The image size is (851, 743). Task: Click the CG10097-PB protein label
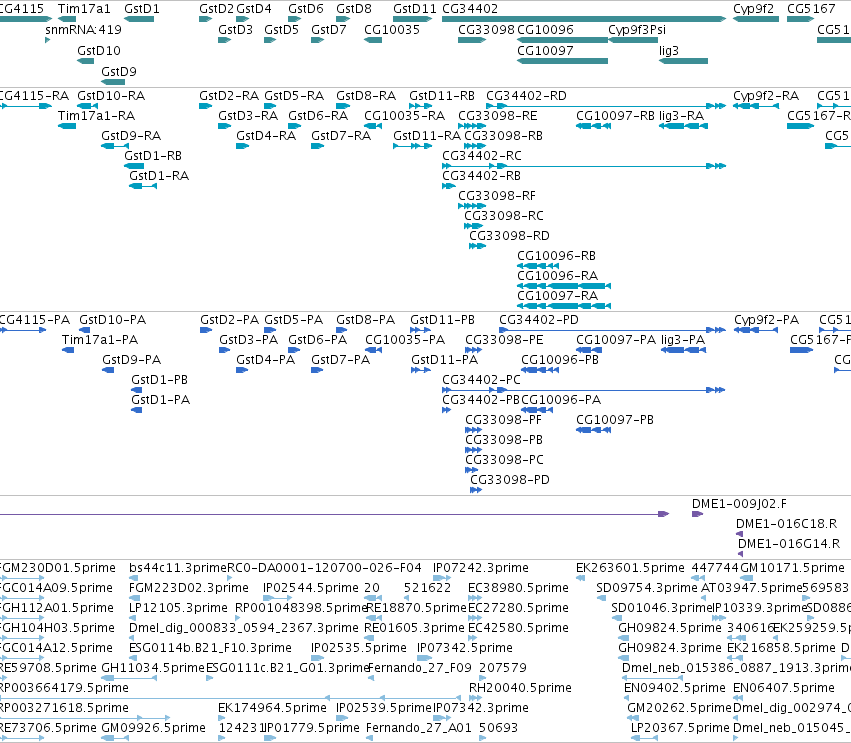pyautogui.click(x=615, y=420)
